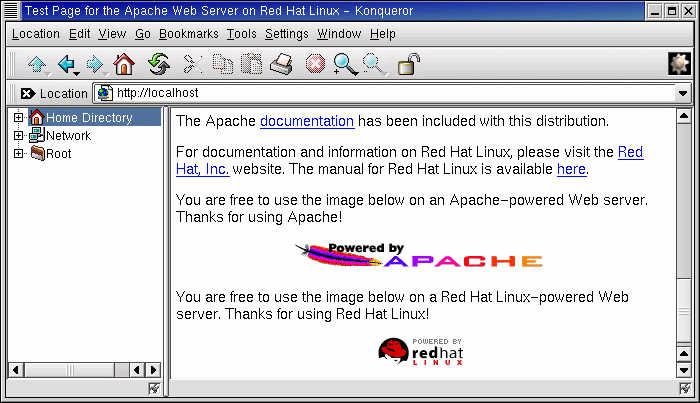Click the Root folder icon in sidebar
This screenshot has width=700, height=403.
pos(38,154)
